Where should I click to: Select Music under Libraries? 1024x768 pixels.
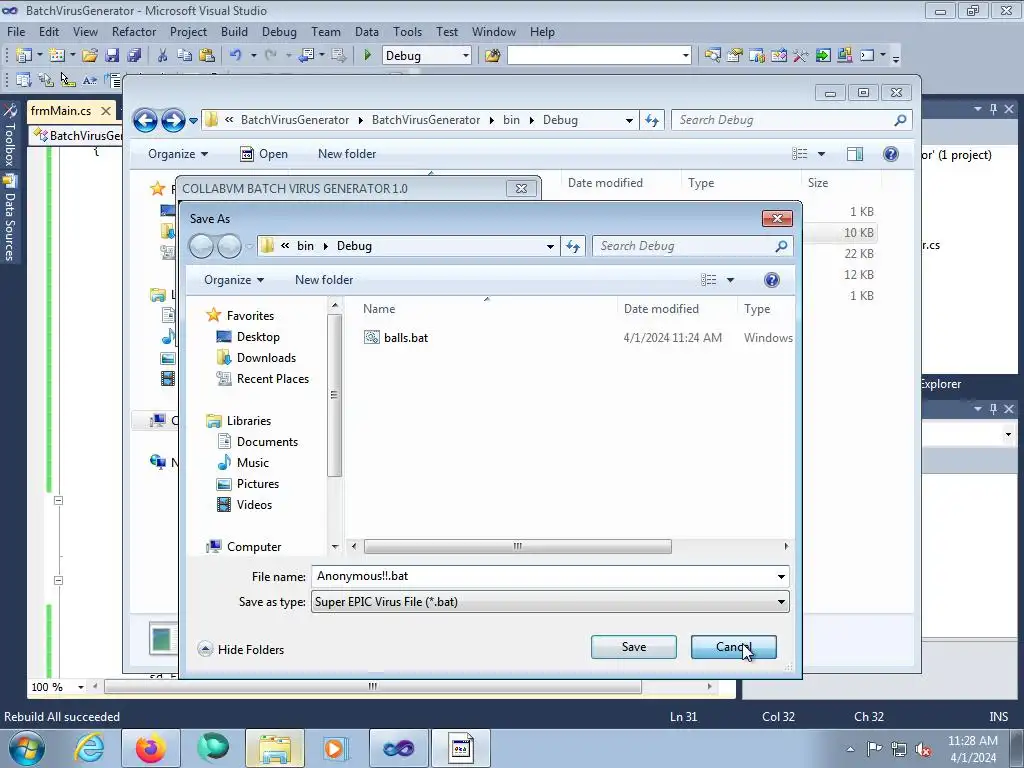(x=242, y=462)
